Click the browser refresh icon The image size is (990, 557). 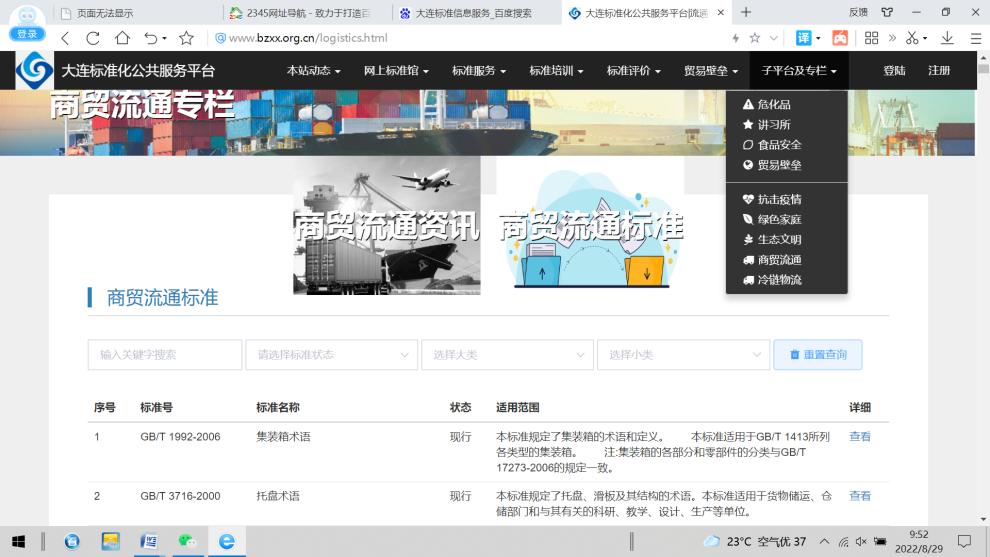click(93, 38)
